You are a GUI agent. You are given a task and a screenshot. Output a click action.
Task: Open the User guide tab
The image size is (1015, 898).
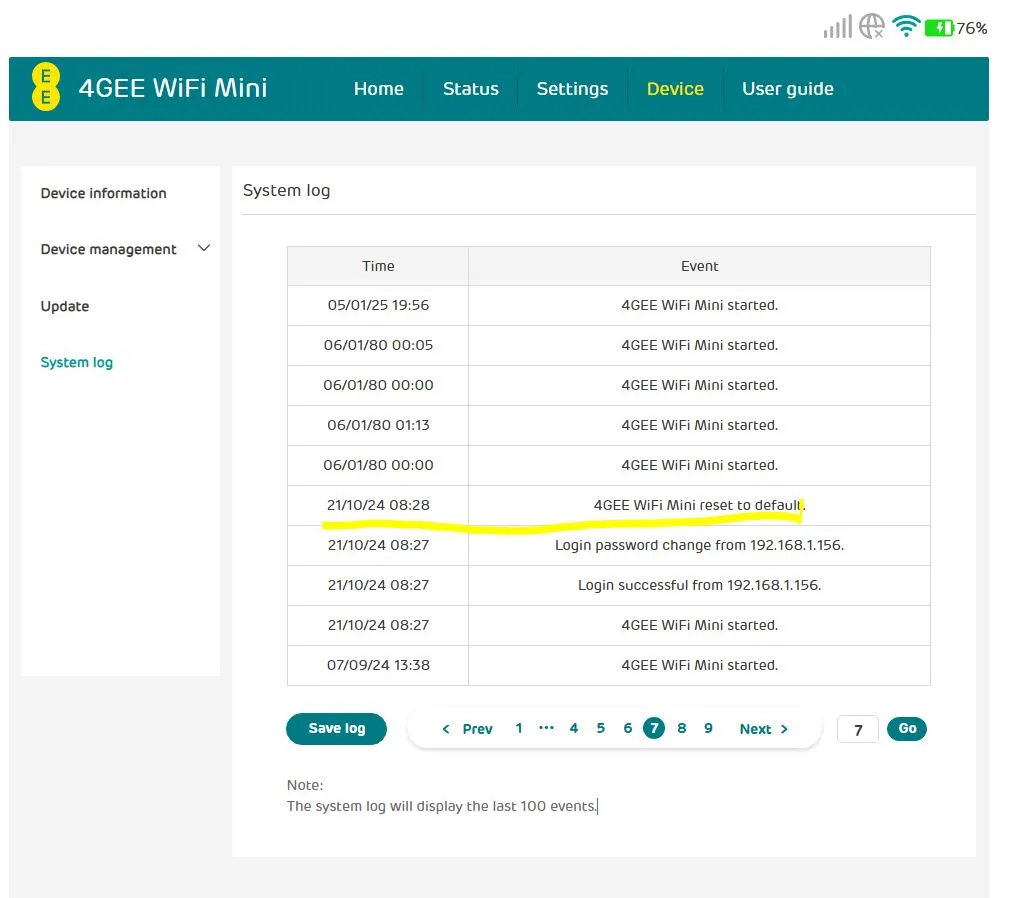[788, 89]
